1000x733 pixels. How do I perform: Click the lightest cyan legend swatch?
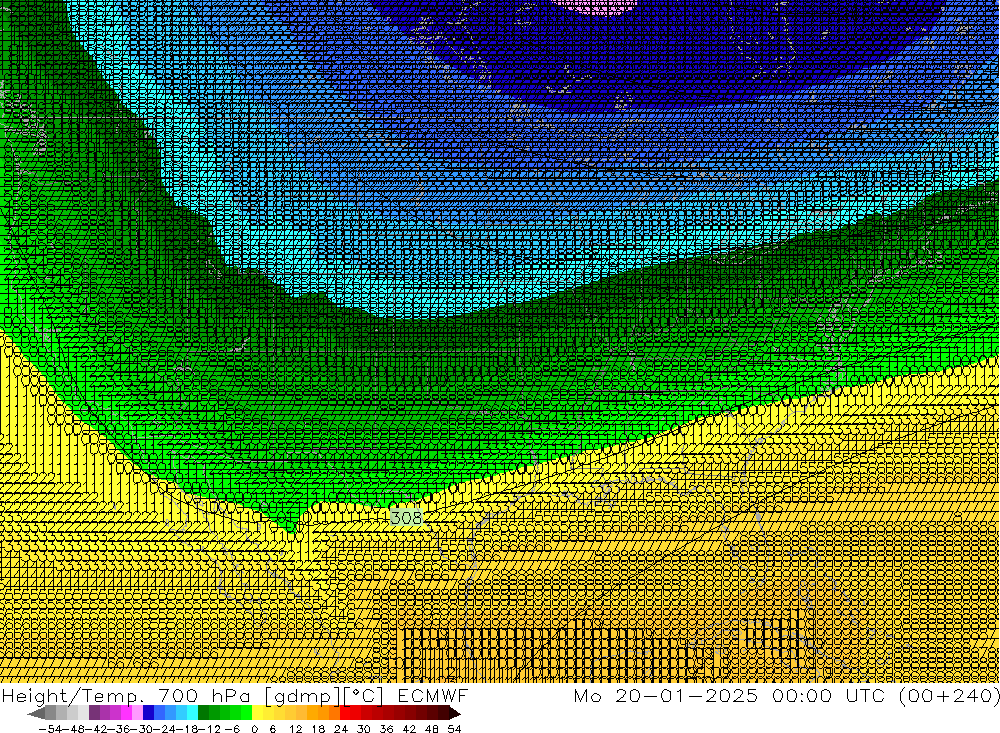pyautogui.click(x=192, y=713)
